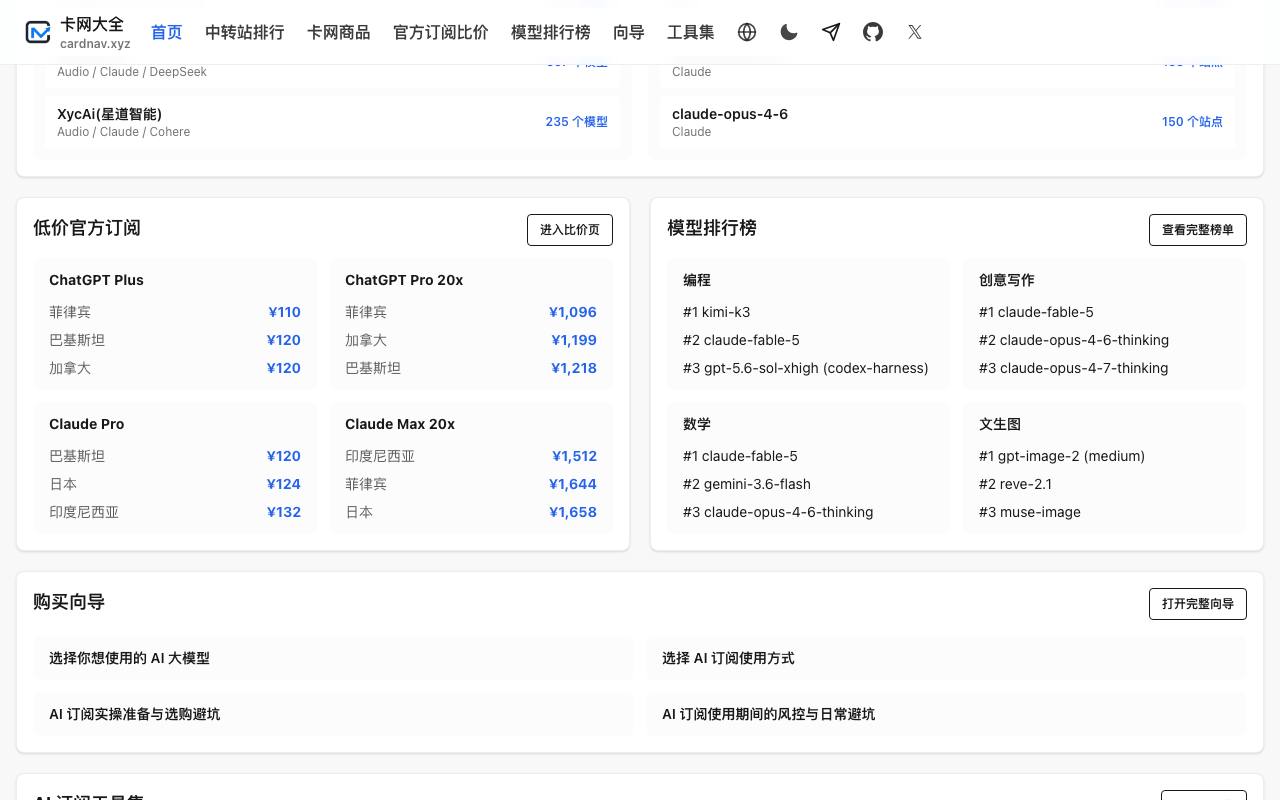This screenshot has height=800, width=1280.
Task: Click the ¥110 price for ChatGPT Plus
Action: pyautogui.click(x=284, y=312)
